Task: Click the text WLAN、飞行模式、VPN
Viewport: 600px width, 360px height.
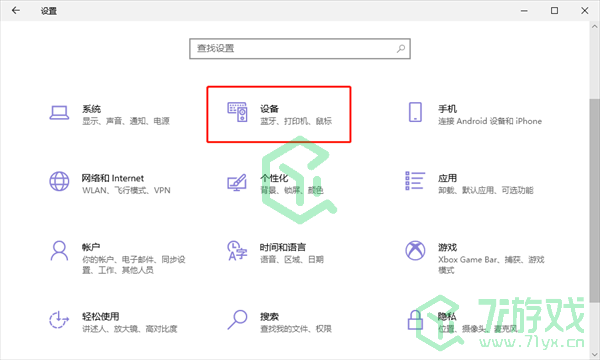Action: (126, 191)
